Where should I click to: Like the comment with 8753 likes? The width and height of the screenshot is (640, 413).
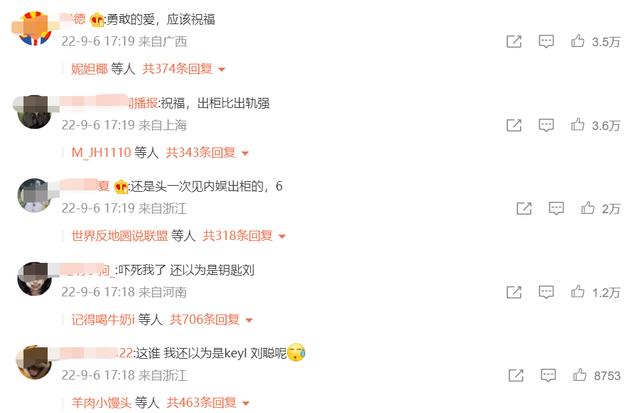coord(579,375)
